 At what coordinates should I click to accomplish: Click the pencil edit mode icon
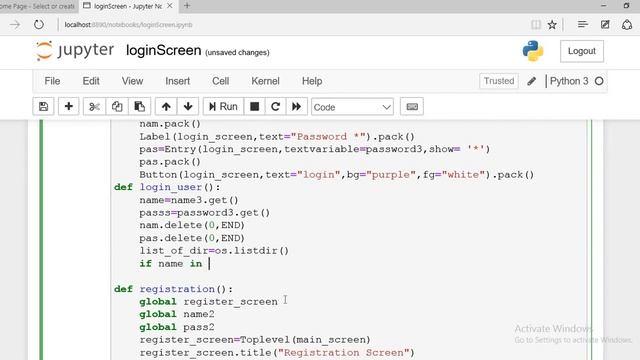click(x=531, y=81)
